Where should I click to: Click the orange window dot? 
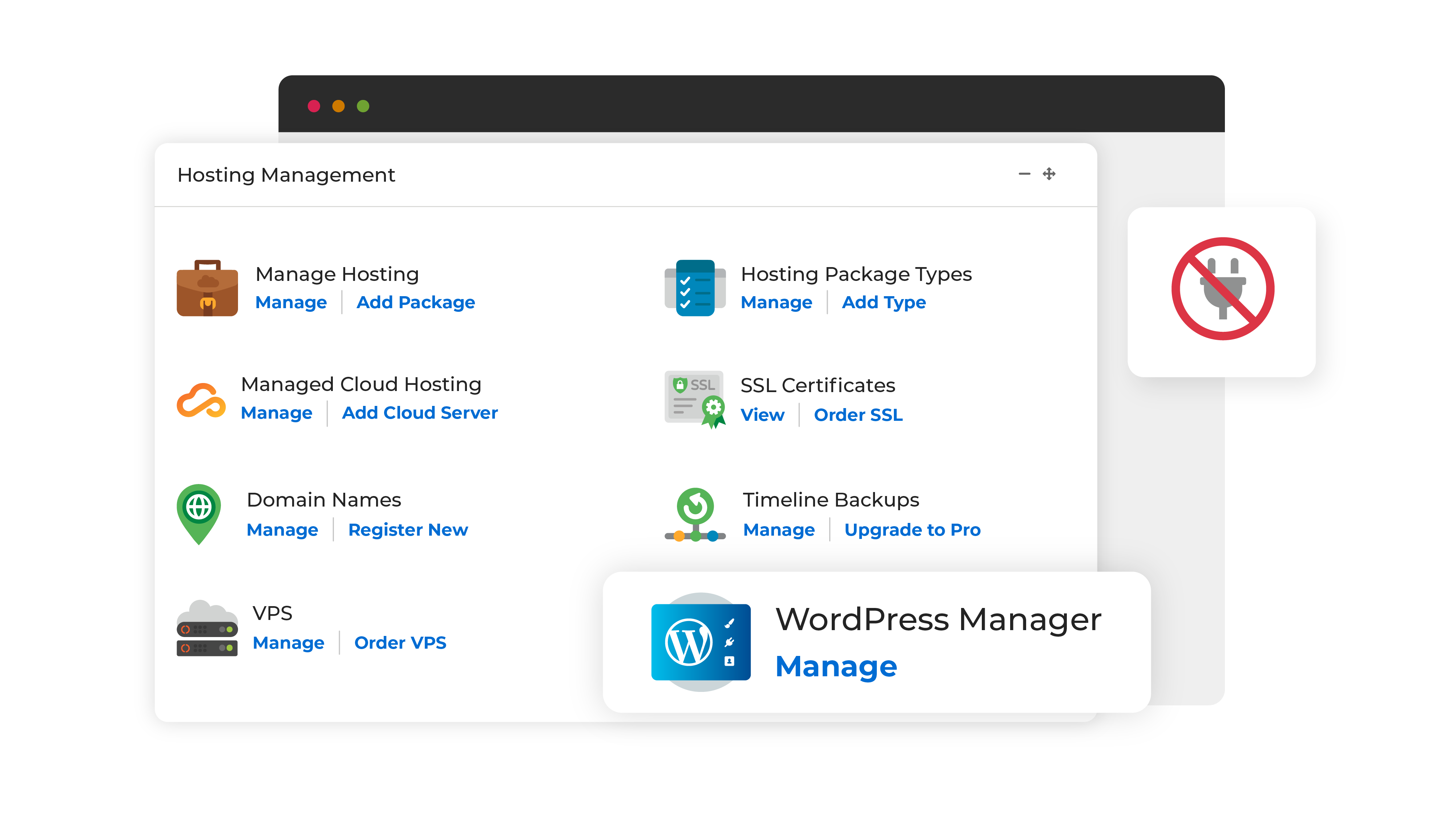pos(339,106)
